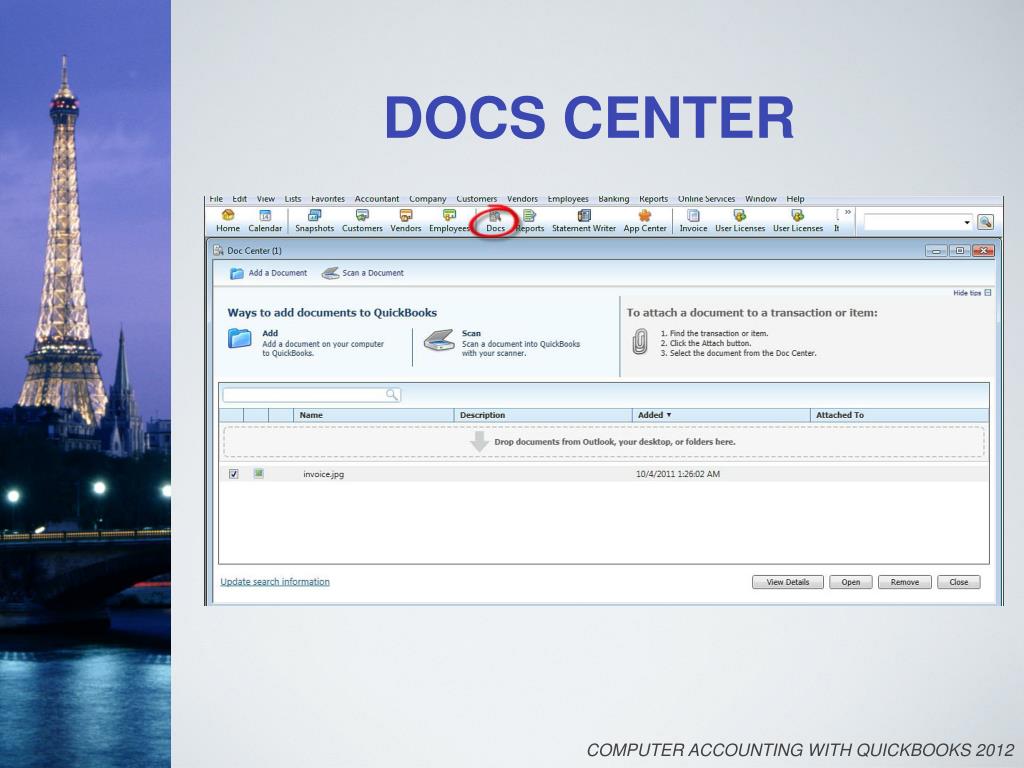Expand the toolbar overflow chevron
The width and height of the screenshot is (1024, 768).
point(848,212)
